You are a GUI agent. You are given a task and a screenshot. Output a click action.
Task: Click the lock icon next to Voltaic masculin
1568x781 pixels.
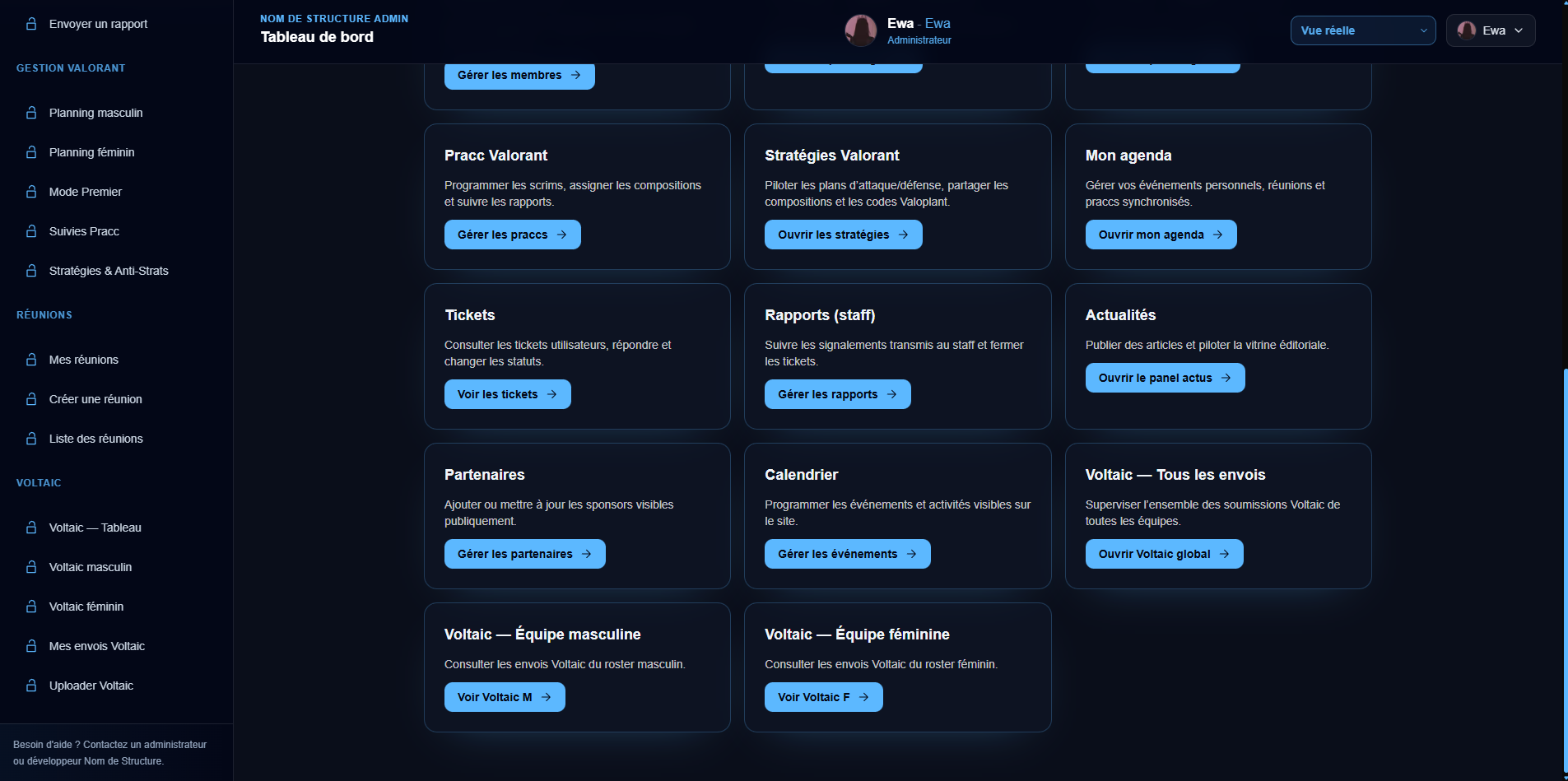pyautogui.click(x=31, y=567)
